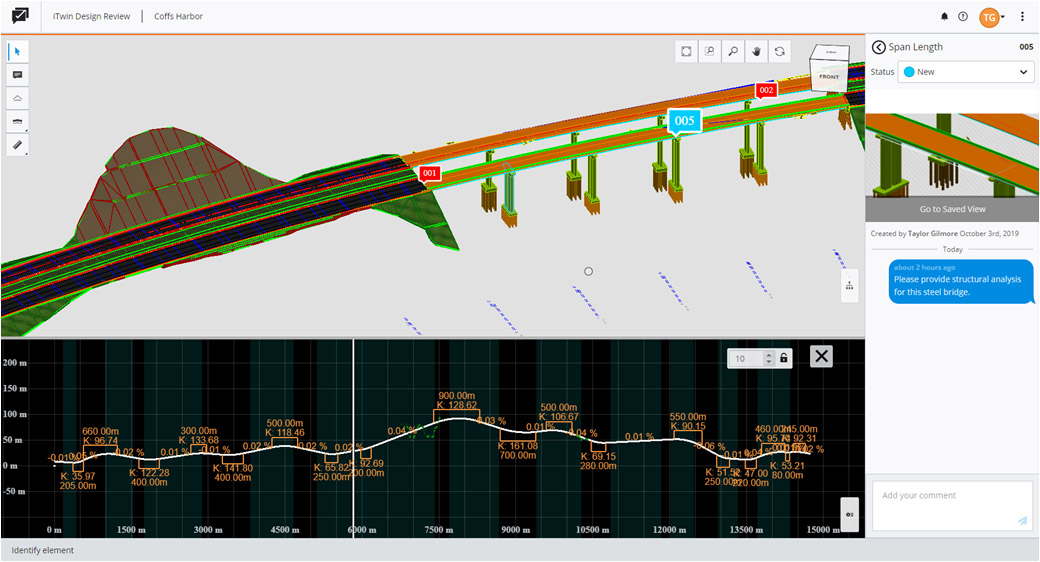Screen dimensions: 1040x562
Task: Click Go to Saved View
Action: (x=952, y=209)
